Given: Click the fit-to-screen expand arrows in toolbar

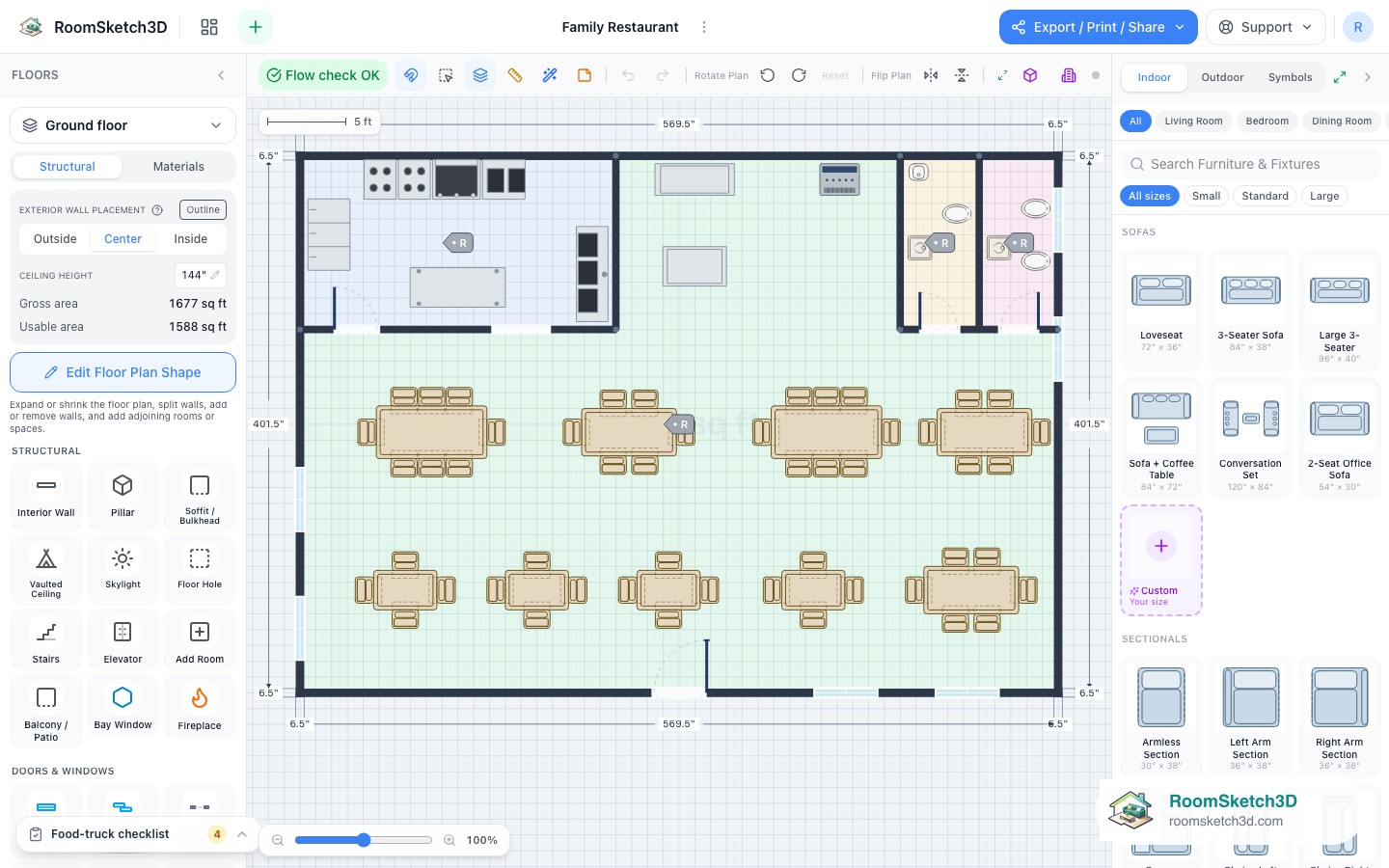Looking at the screenshot, I should coord(1002,75).
